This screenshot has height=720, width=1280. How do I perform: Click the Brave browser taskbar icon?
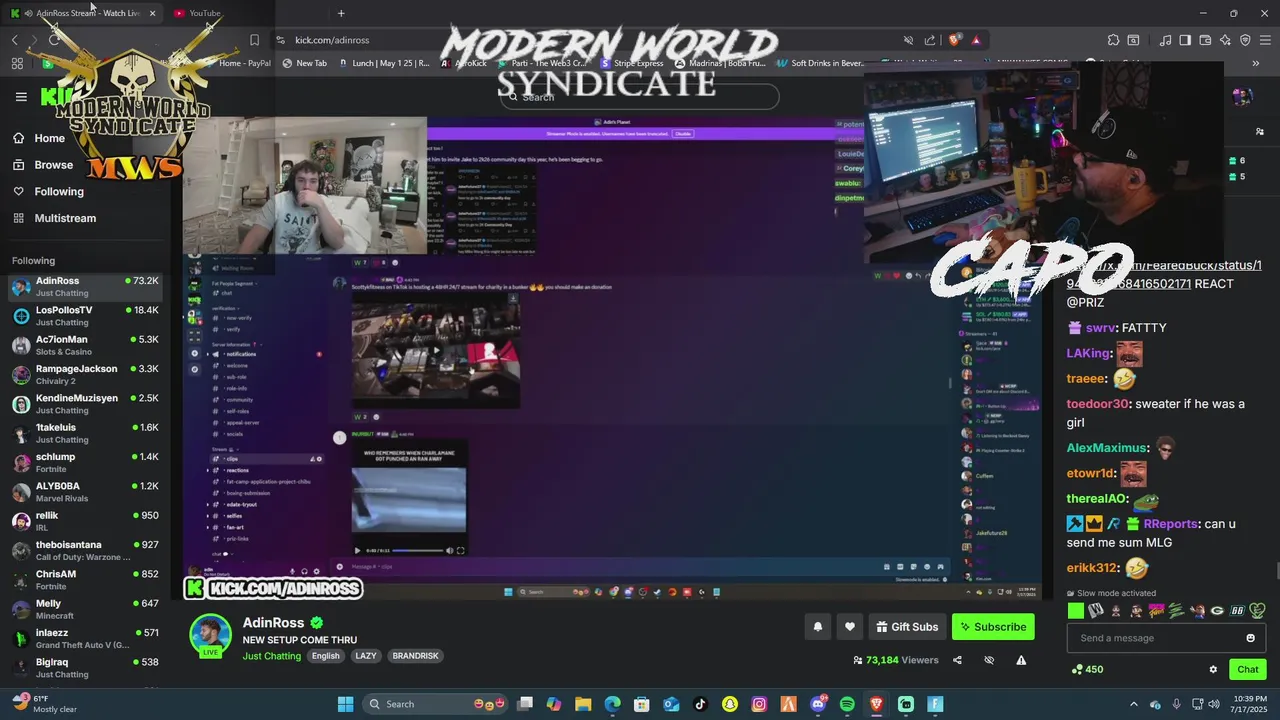(x=877, y=704)
